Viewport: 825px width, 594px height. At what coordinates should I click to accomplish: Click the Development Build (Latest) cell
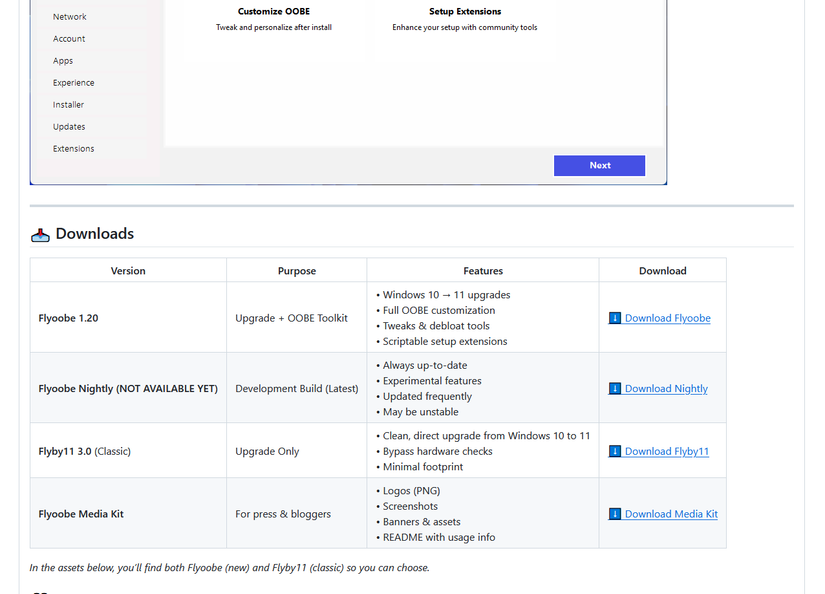point(297,389)
